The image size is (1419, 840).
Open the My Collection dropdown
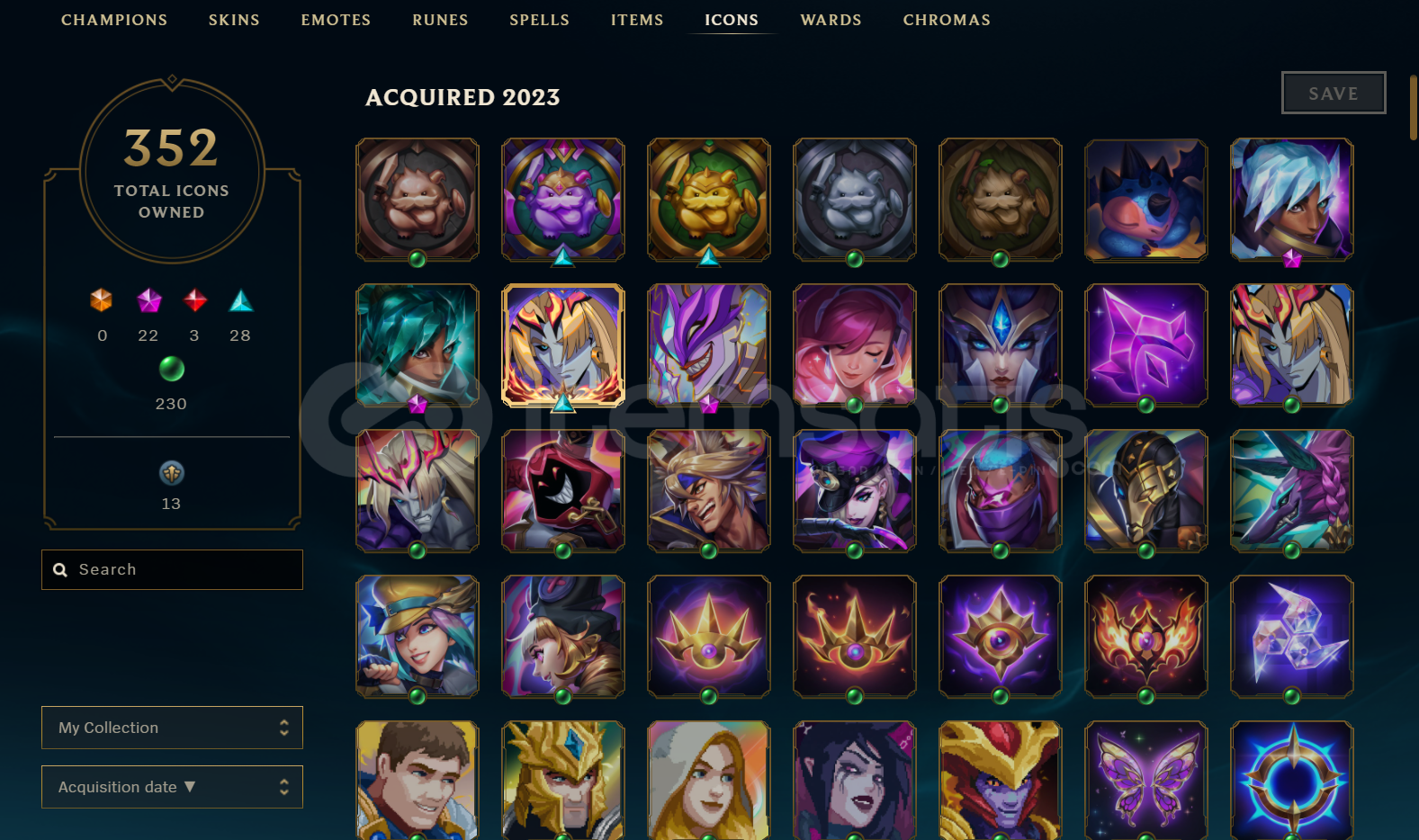pyautogui.click(x=172, y=728)
